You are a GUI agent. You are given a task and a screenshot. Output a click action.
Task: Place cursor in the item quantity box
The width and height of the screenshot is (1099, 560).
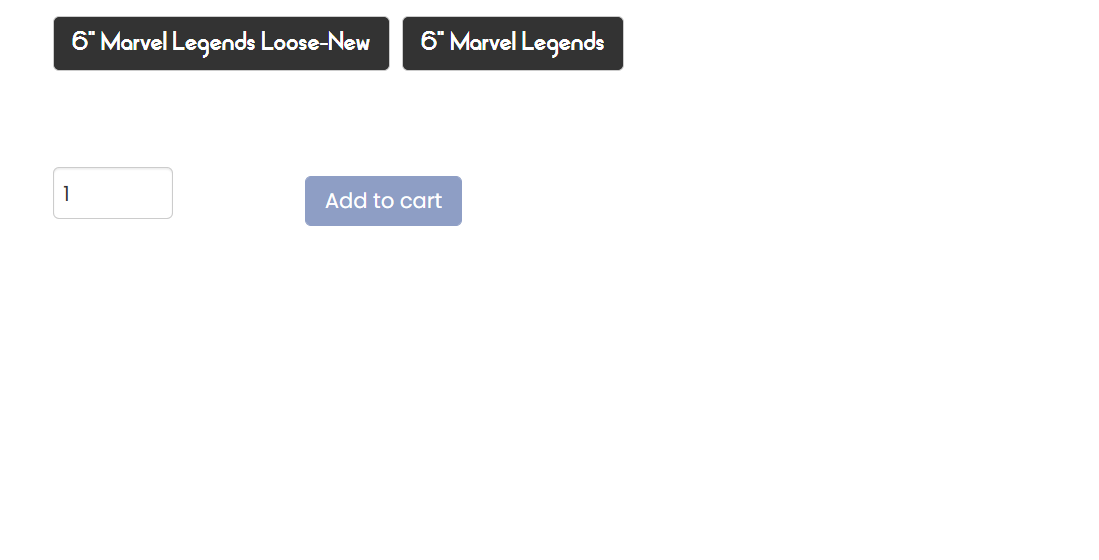click(113, 193)
